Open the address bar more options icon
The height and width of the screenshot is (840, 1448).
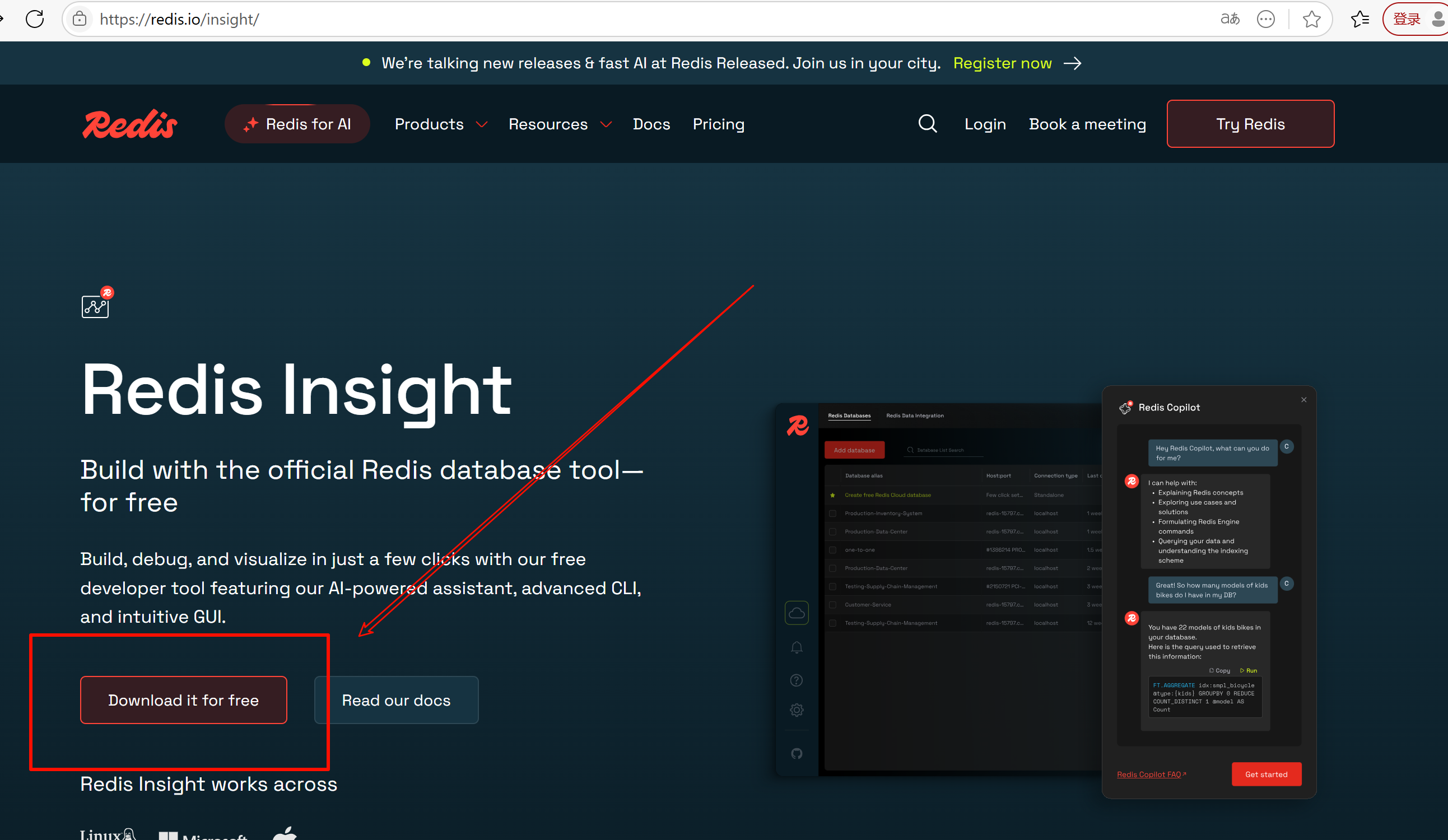click(1266, 19)
